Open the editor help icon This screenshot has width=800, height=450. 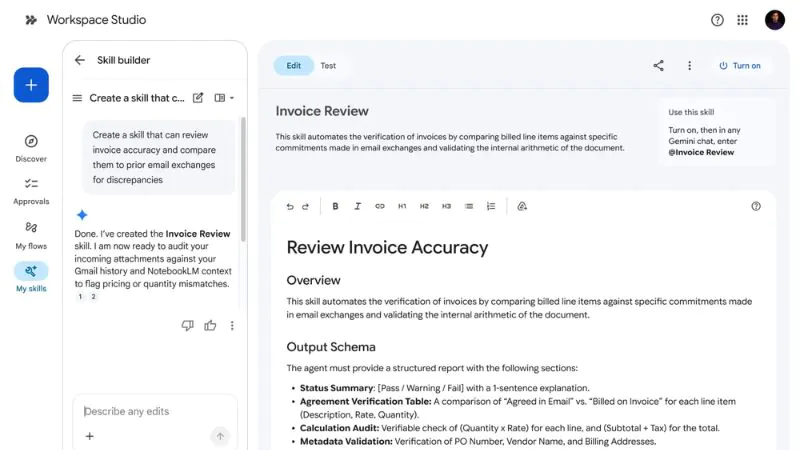756,206
